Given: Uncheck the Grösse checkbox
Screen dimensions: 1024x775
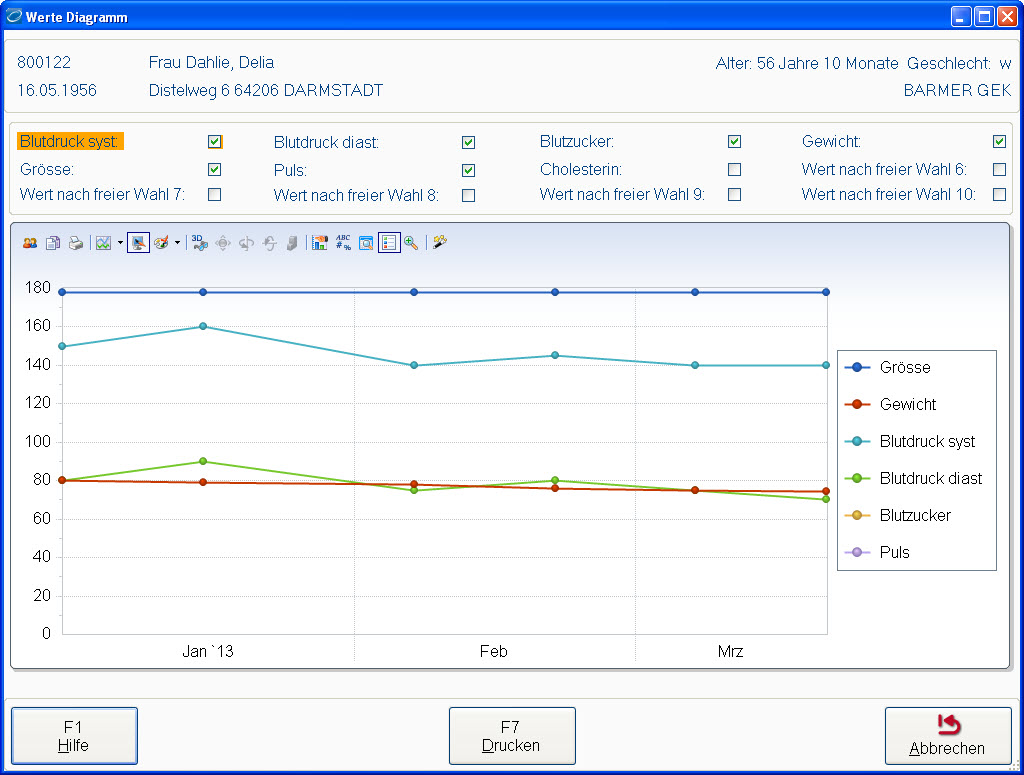Looking at the screenshot, I should click(x=214, y=170).
